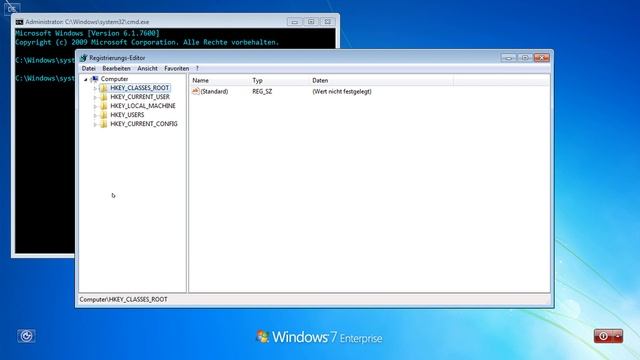Viewport: 640px width, 360px height.
Task: Maximize the cmd.exe window
Action: (311, 22)
